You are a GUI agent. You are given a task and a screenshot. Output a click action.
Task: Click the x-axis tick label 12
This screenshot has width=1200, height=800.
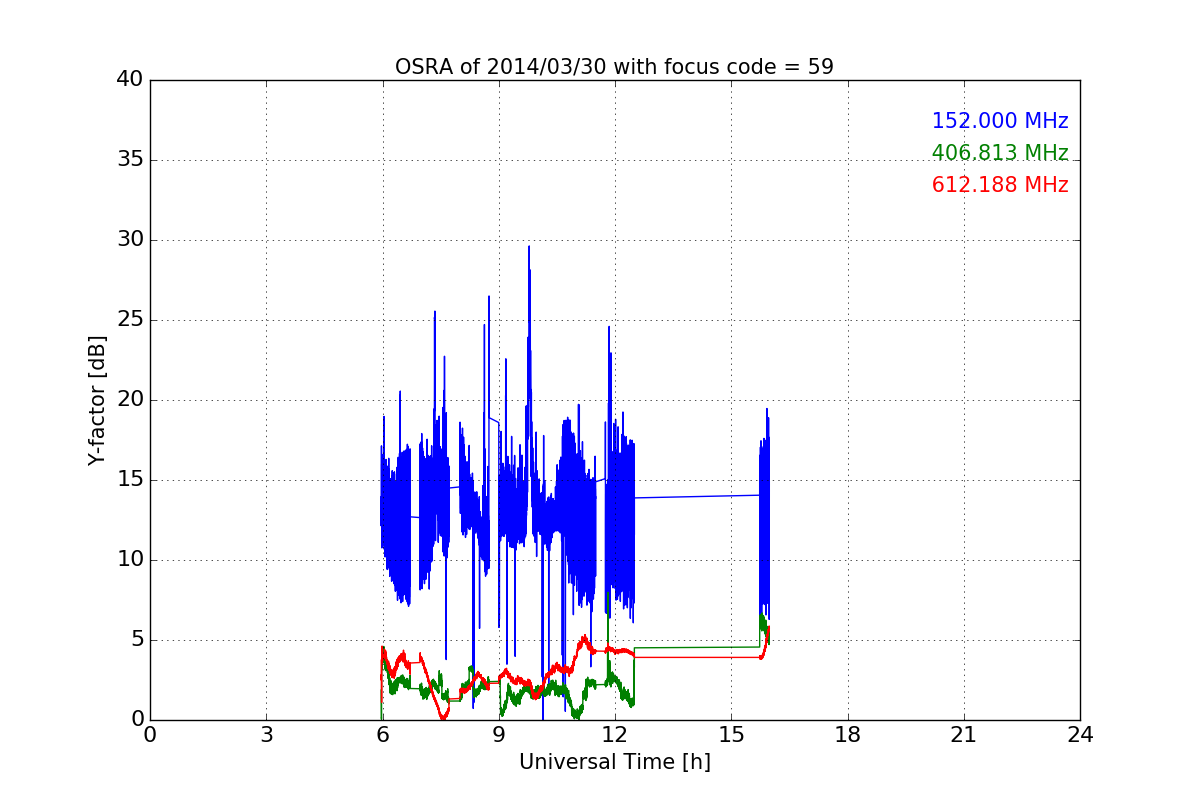click(615, 734)
